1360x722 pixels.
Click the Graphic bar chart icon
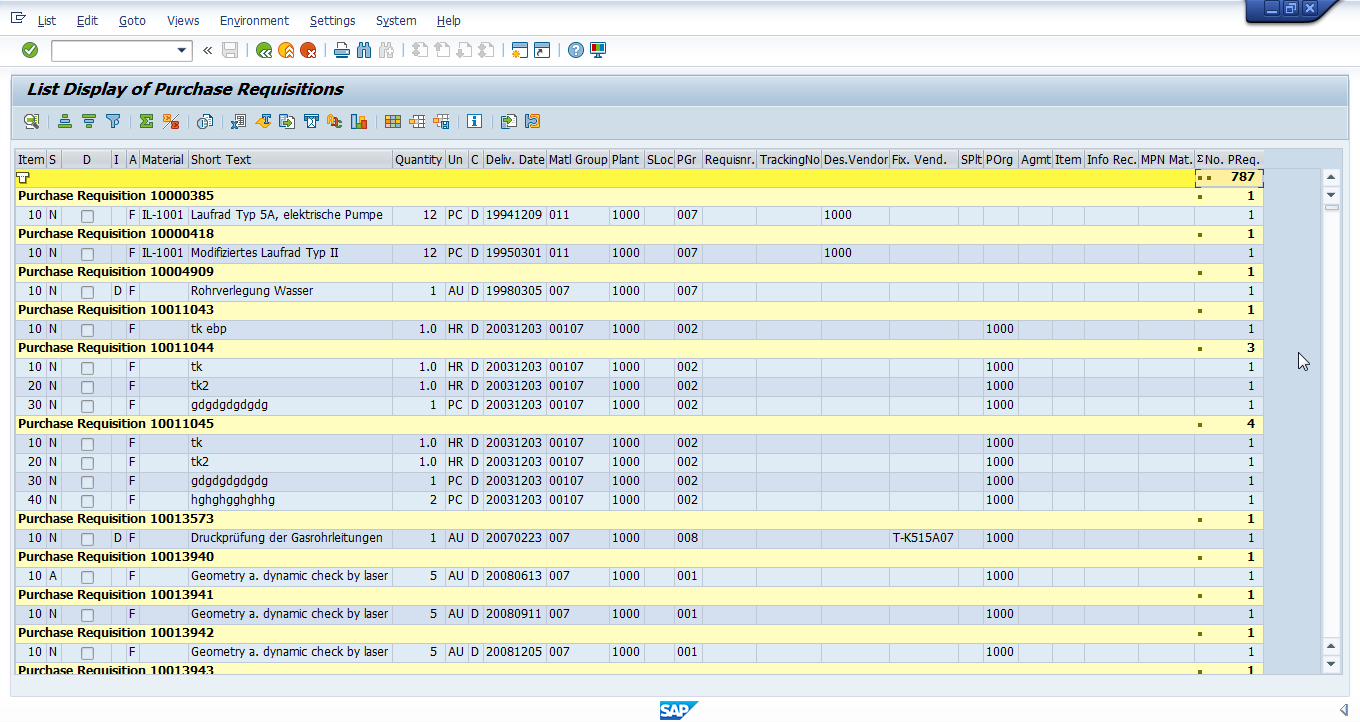click(x=359, y=121)
